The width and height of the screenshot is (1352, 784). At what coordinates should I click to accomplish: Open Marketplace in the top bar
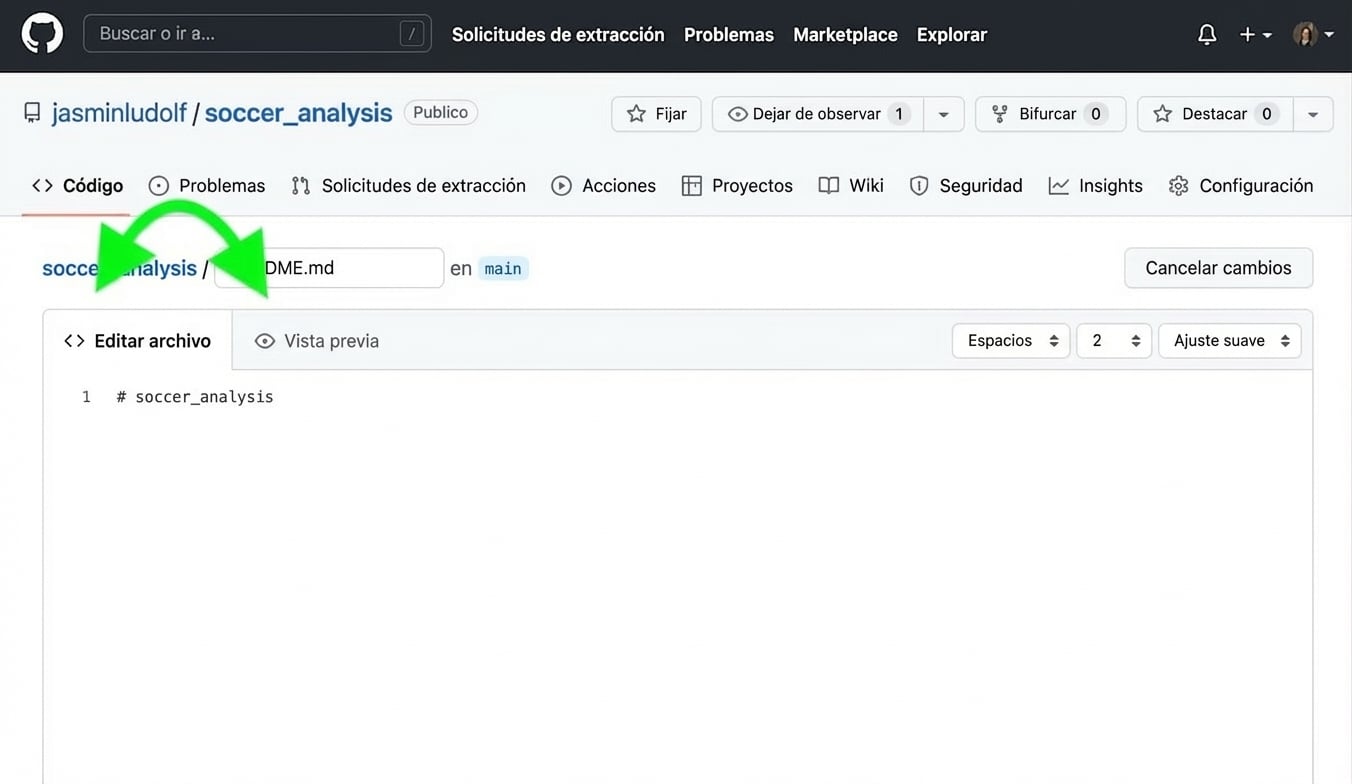pos(845,35)
